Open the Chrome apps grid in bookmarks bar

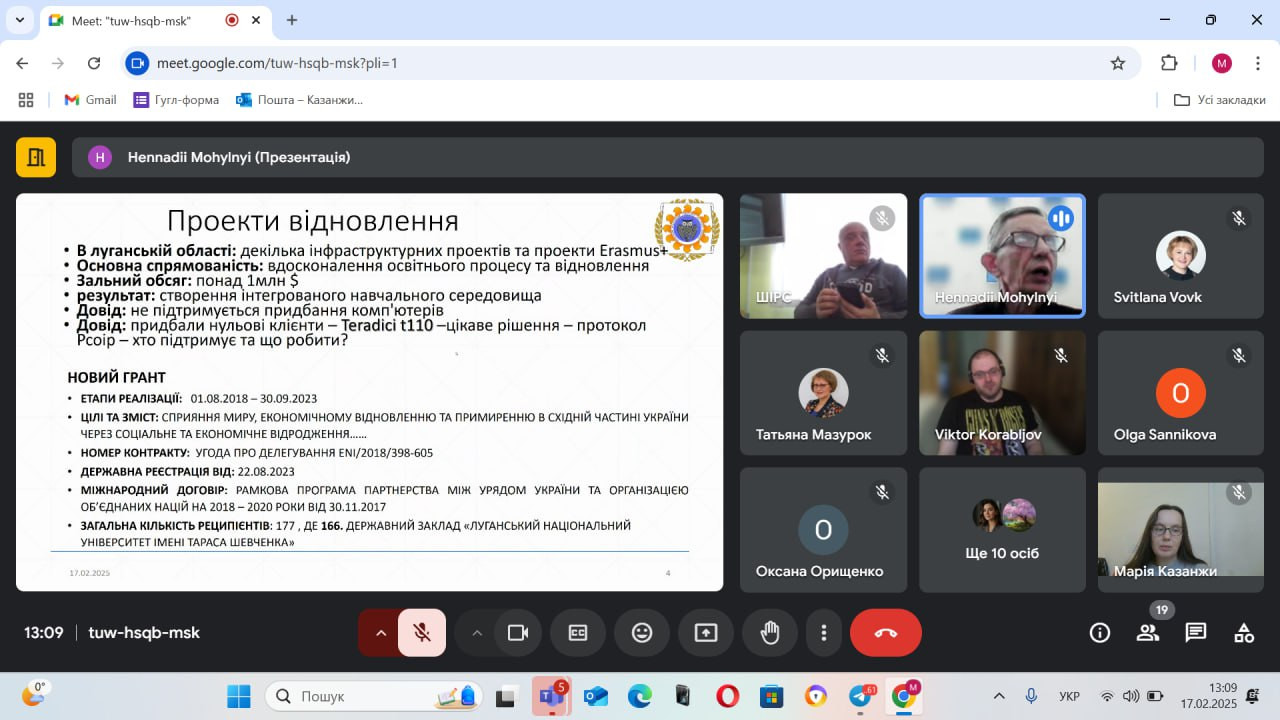[26, 100]
